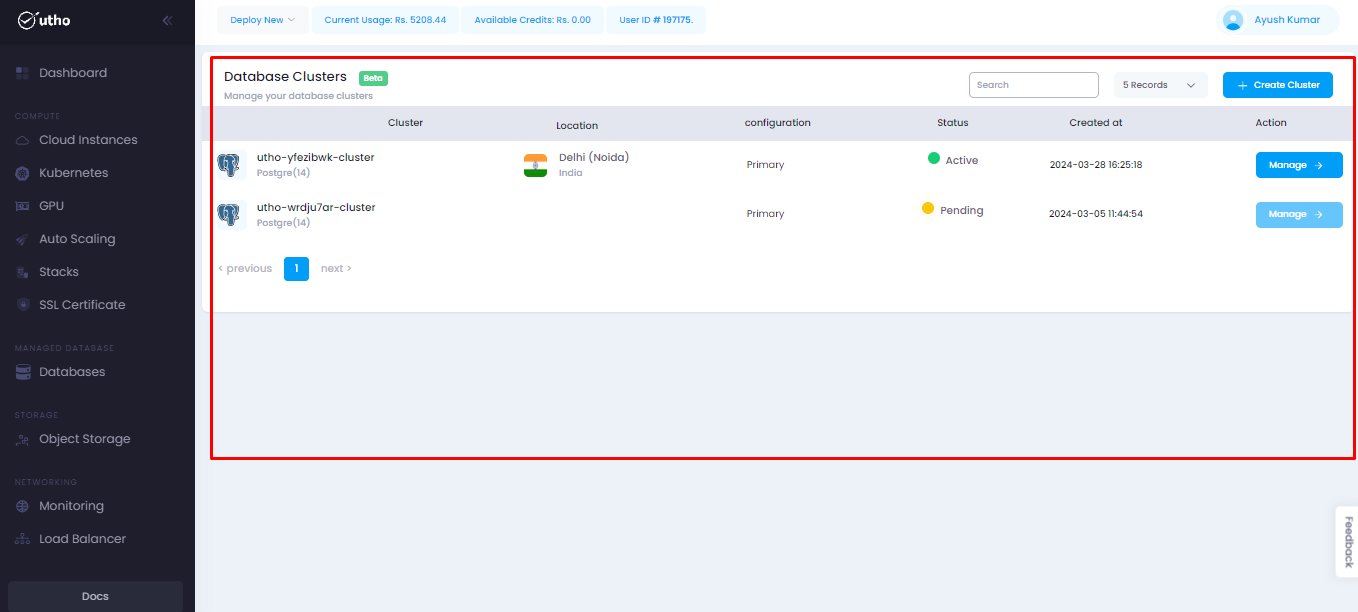Click the user avatar icon
Screen dimensions: 1358x612
pos(1233,20)
